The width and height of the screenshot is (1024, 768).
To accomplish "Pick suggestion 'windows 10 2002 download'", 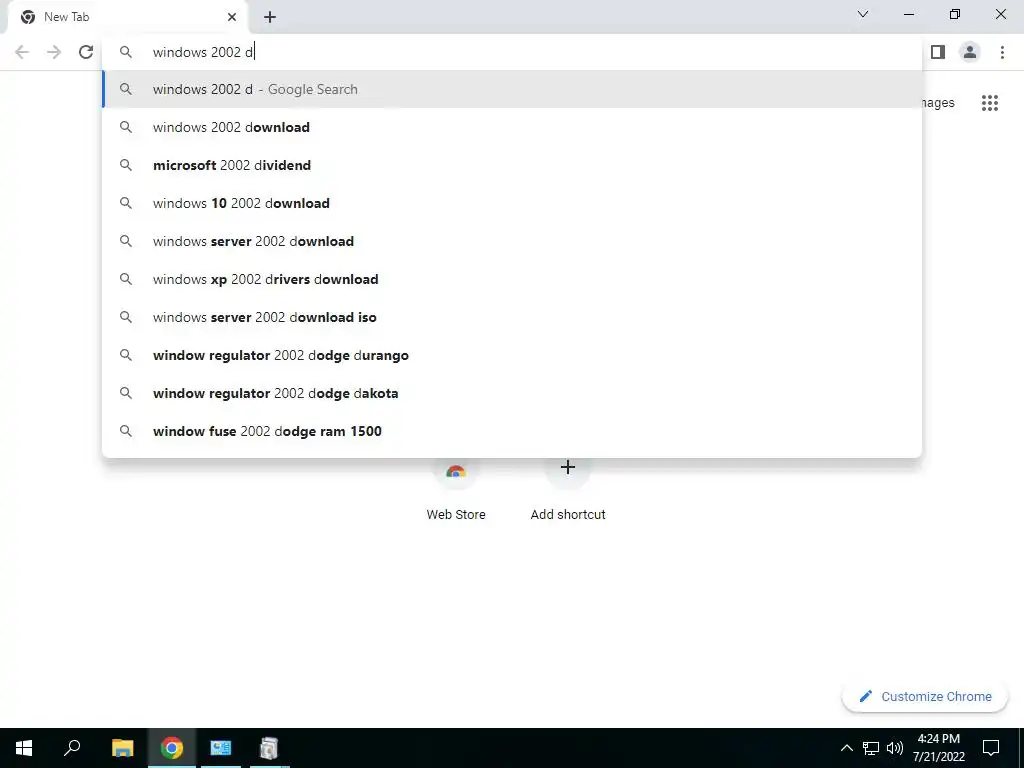I will [512, 203].
